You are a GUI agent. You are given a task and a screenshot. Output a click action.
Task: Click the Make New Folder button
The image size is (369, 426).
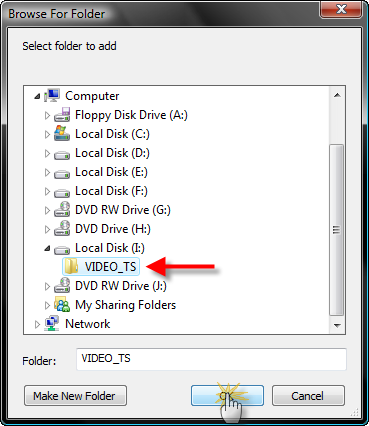coord(75,396)
